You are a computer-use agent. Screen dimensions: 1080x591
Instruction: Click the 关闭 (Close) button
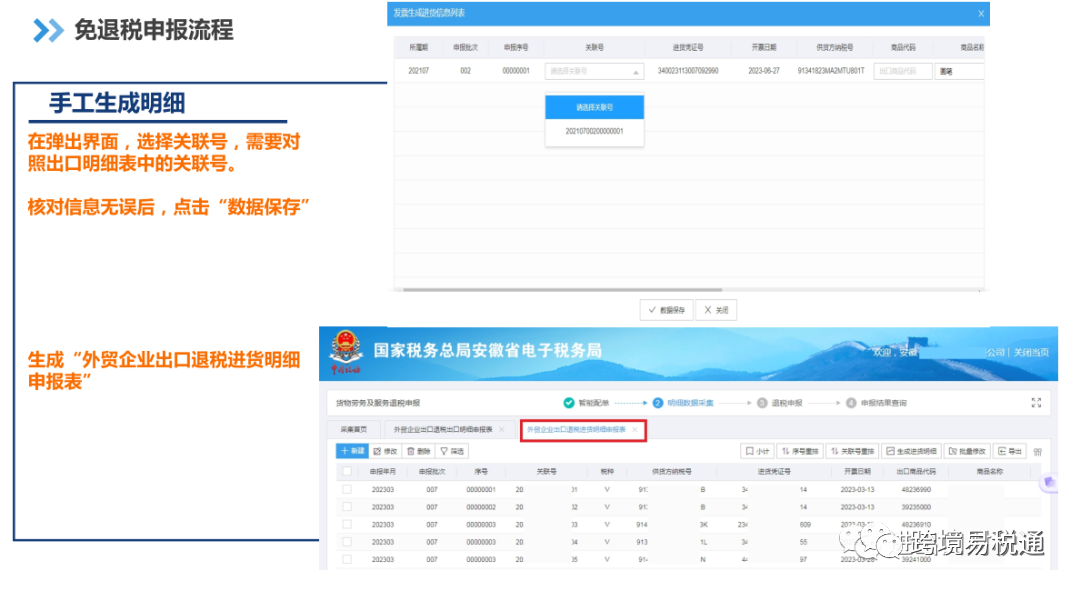click(x=717, y=309)
